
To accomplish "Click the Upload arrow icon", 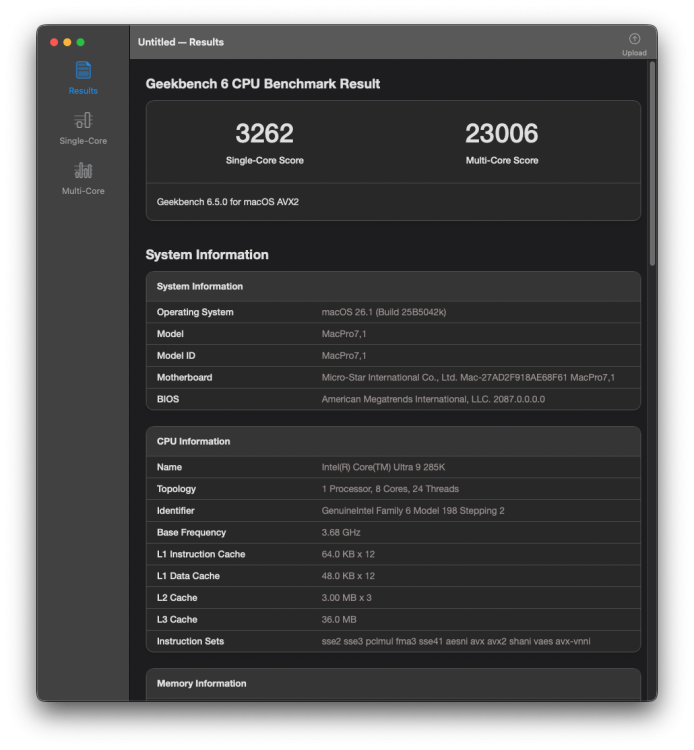I will coord(634,39).
